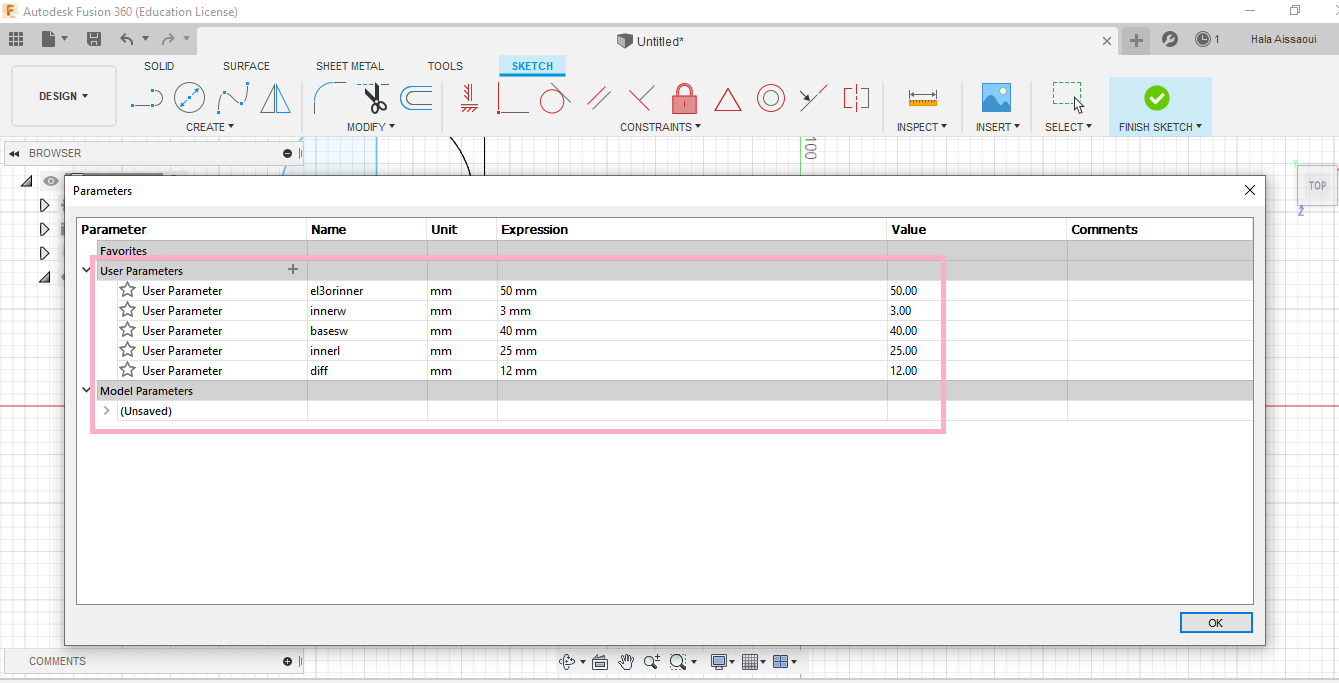Open the SELECT dropdown menu
1339x683 pixels.
(1068, 127)
